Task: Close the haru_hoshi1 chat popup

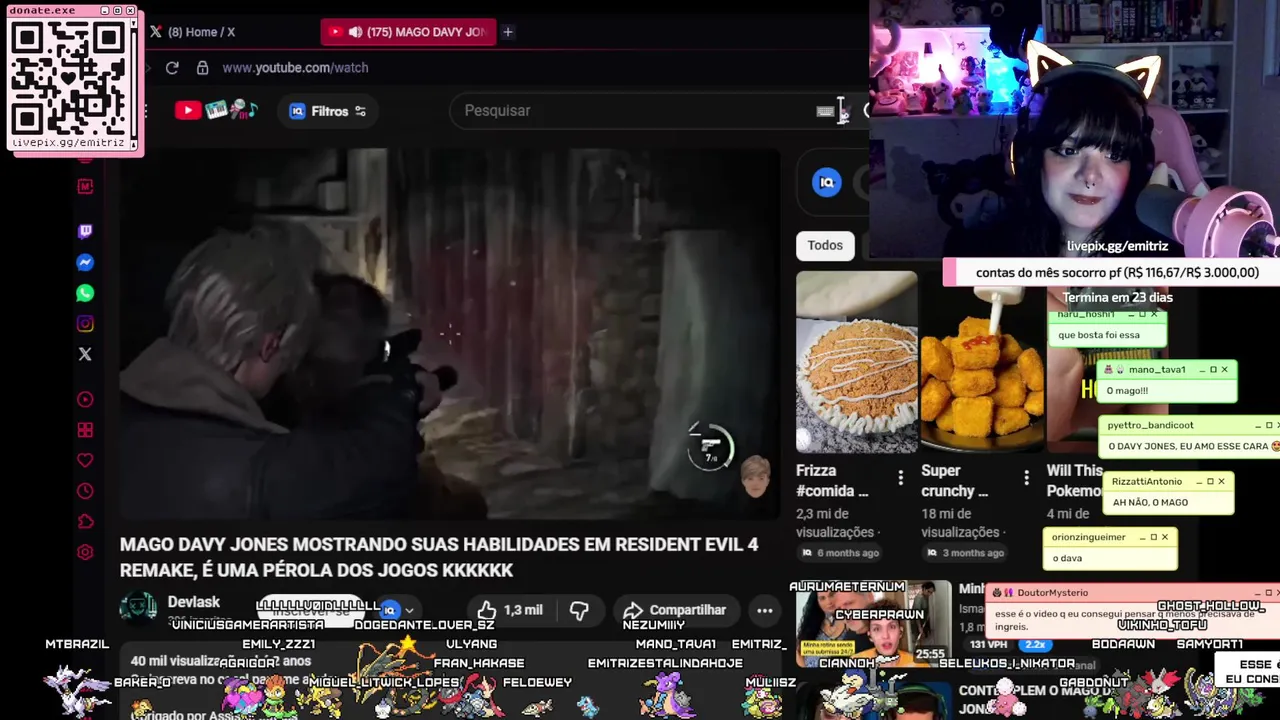Action: pos(1154,314)
